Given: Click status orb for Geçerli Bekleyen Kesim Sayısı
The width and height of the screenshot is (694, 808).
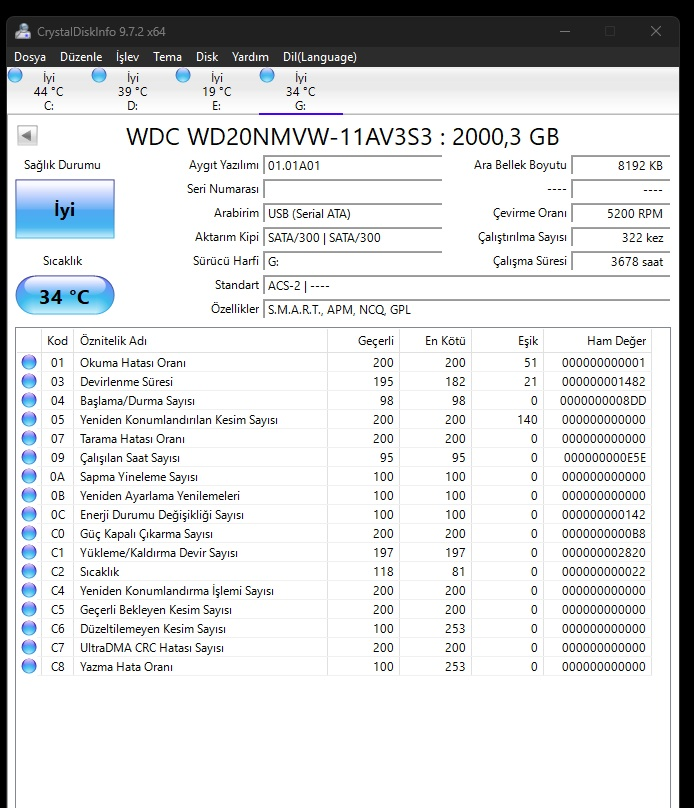Looking at the screenshot, I should pos(29,609).
